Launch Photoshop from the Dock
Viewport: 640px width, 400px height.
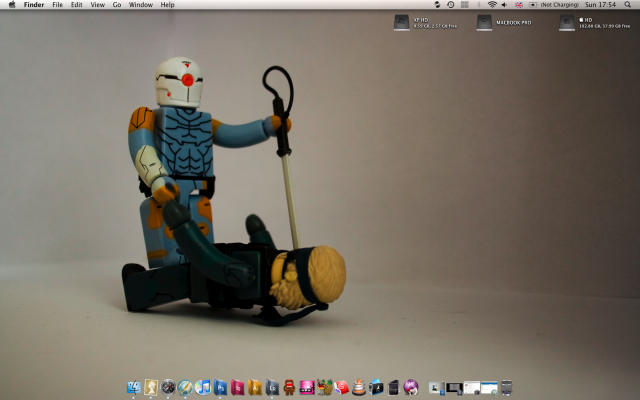(220, 387)
